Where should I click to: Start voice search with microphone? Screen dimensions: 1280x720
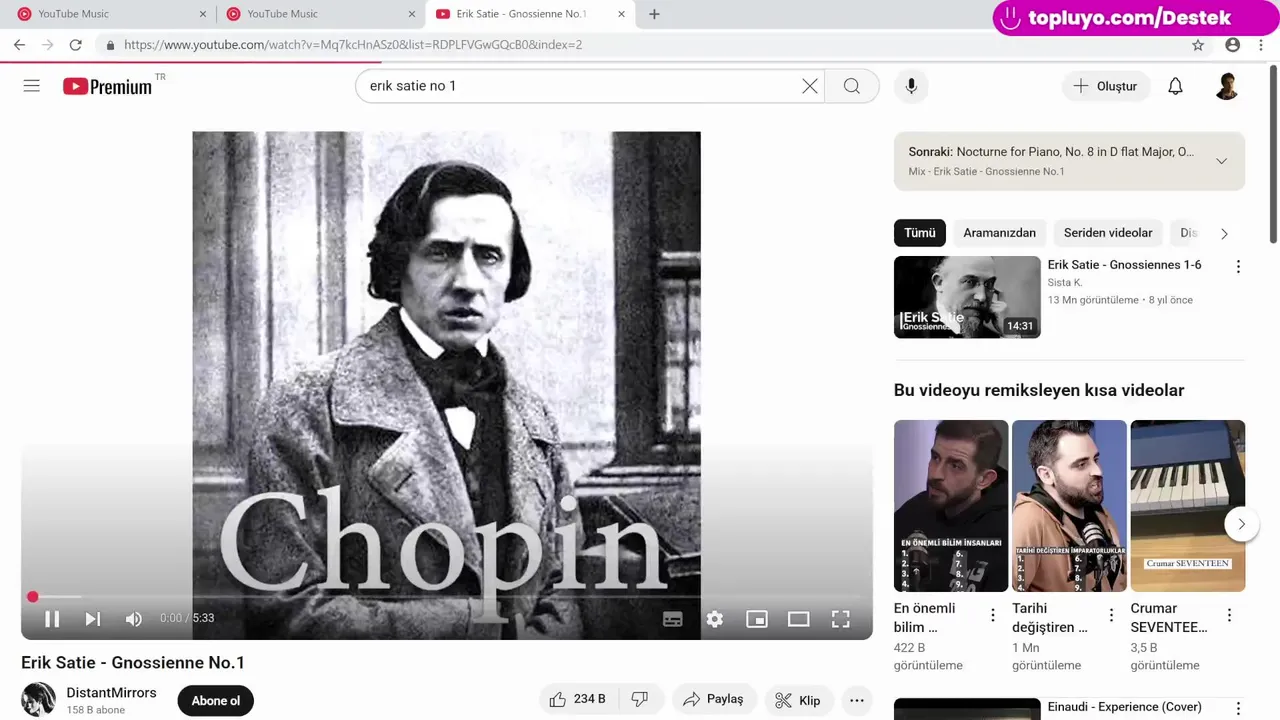911,86
